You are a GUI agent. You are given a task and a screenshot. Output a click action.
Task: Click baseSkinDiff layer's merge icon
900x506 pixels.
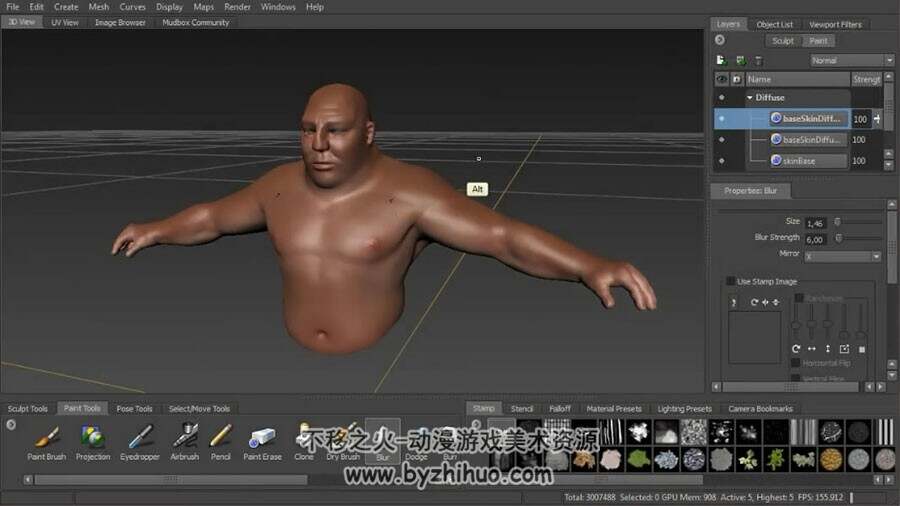coord(876,119)
